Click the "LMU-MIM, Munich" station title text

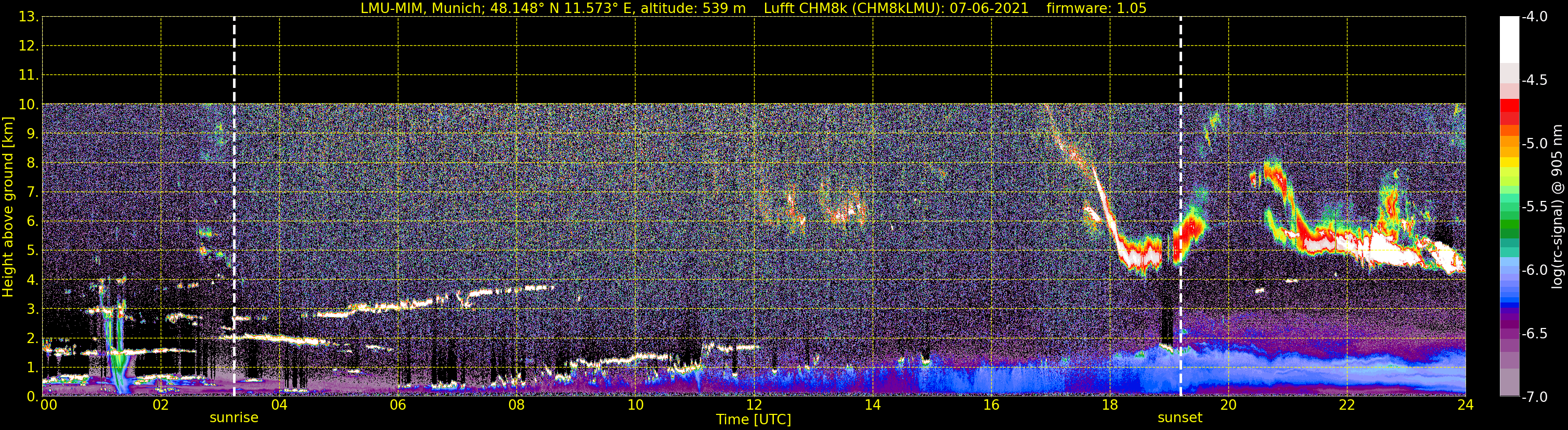tap(421, 8)
